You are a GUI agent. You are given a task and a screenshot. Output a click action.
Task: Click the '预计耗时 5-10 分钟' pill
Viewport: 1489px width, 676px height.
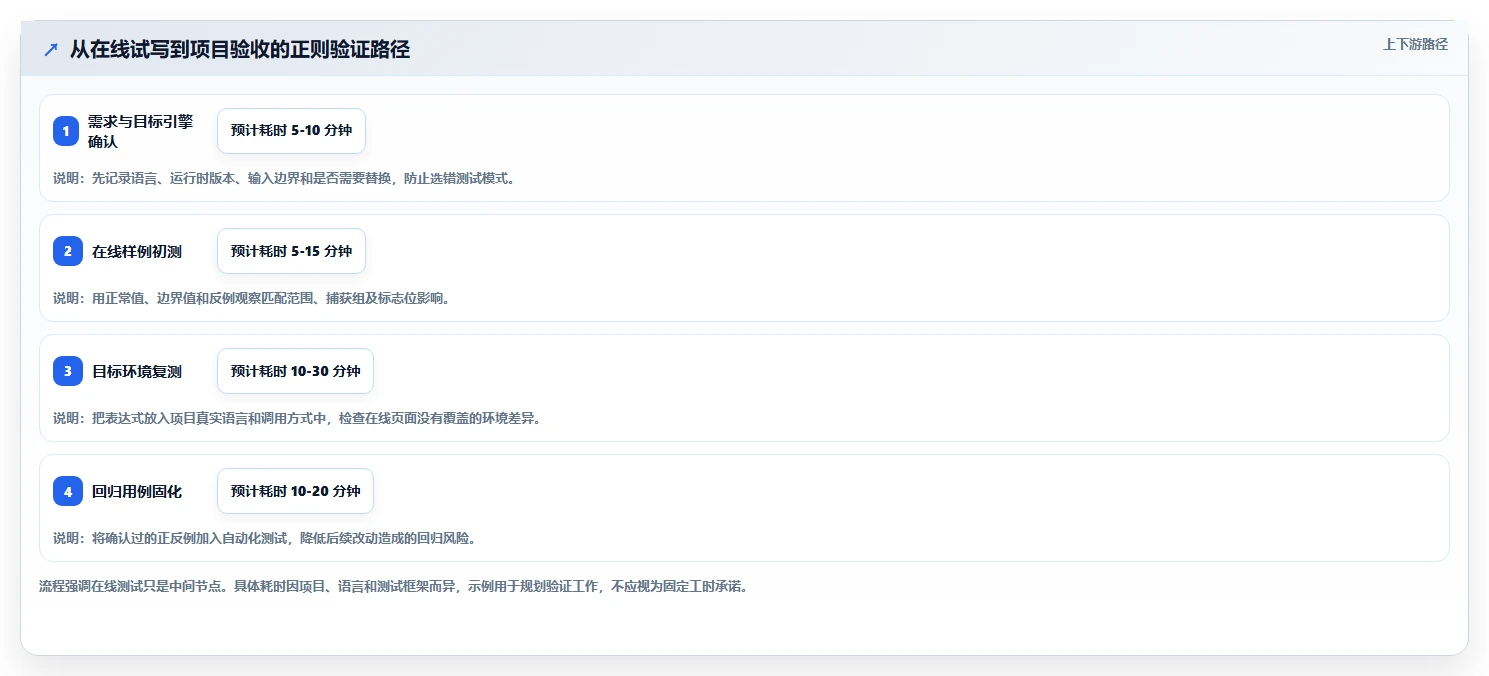pyautogui.click(x=291, y=131)
